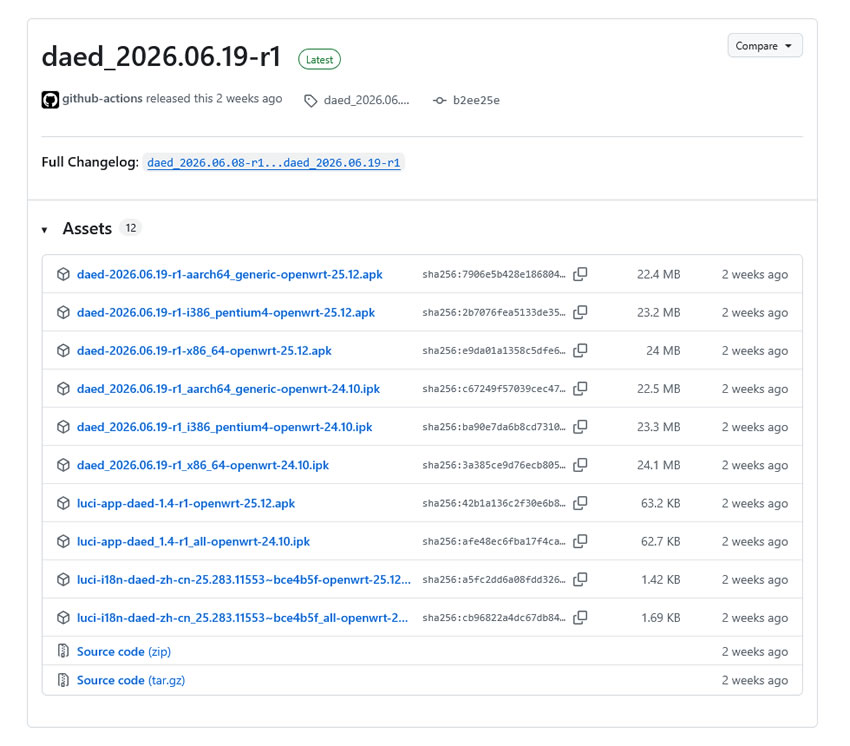Copy sha256:2b7076fea5133de35 hash

click(580, 312)
